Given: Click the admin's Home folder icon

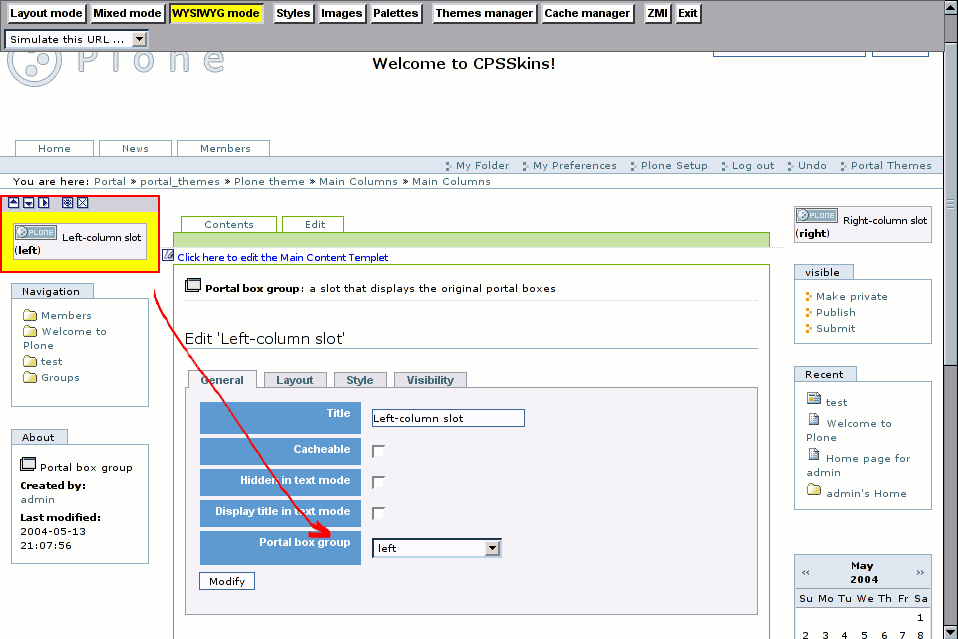Looking at the screenshot, I should (814, 489).
